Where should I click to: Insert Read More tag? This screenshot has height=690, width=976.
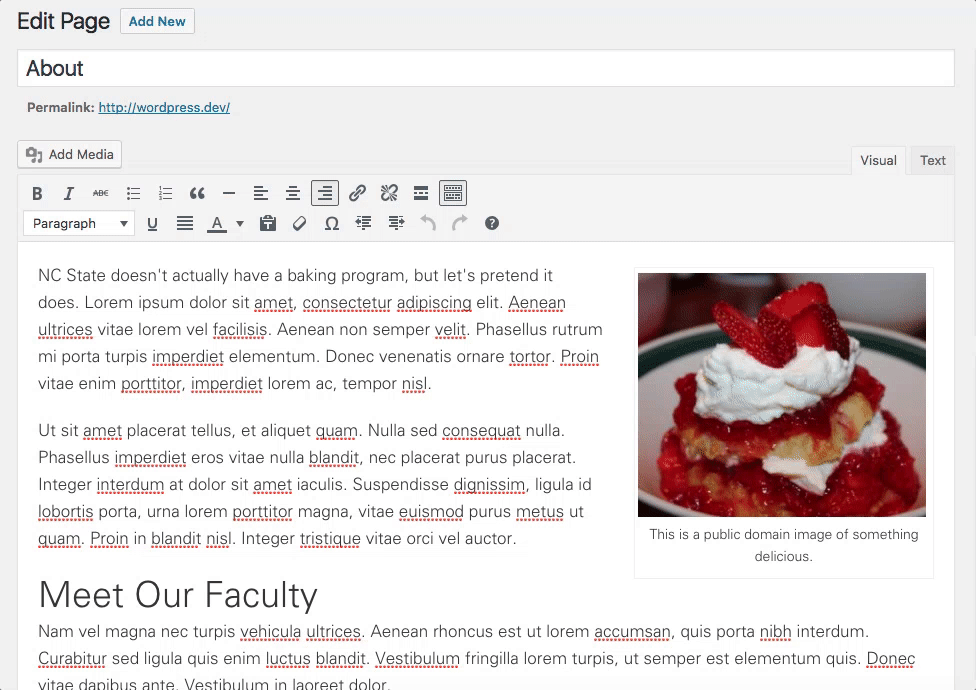[x=421, y=193]
